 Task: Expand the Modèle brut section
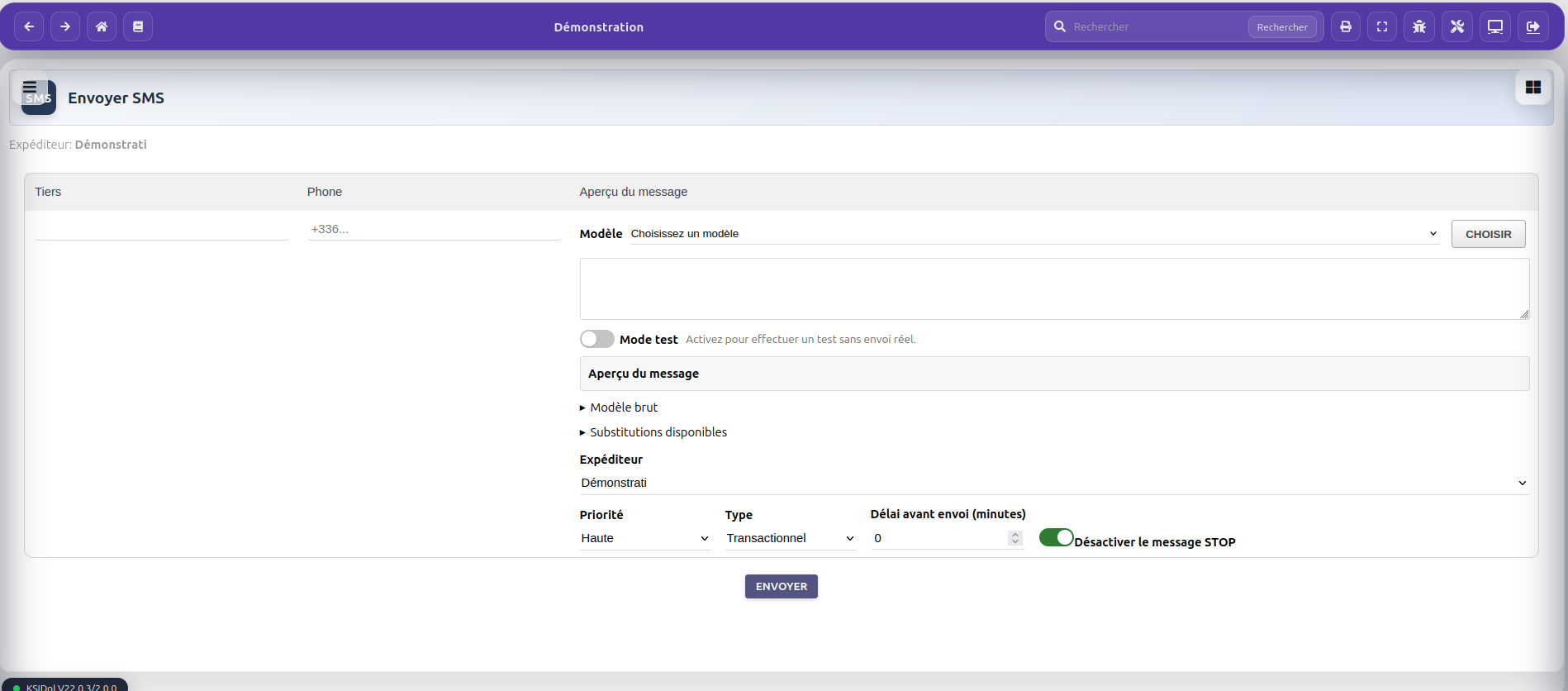tap(623, 407)
